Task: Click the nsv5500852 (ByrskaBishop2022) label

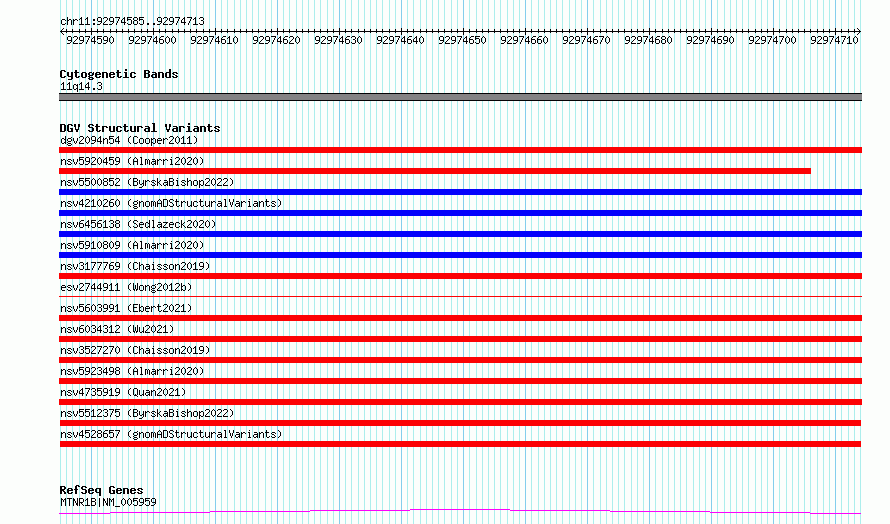Action: [x=147, y=182]
